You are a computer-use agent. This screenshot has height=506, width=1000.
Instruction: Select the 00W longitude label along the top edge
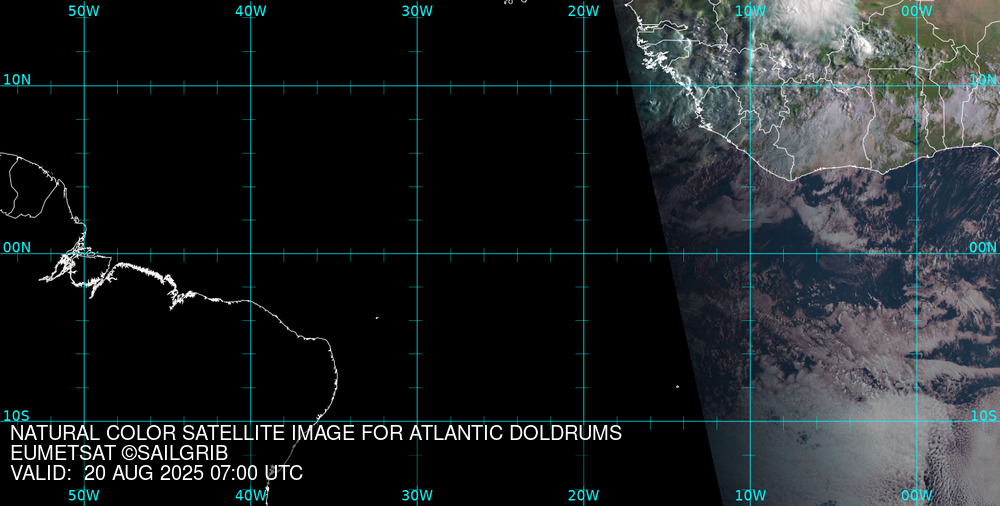917,11
